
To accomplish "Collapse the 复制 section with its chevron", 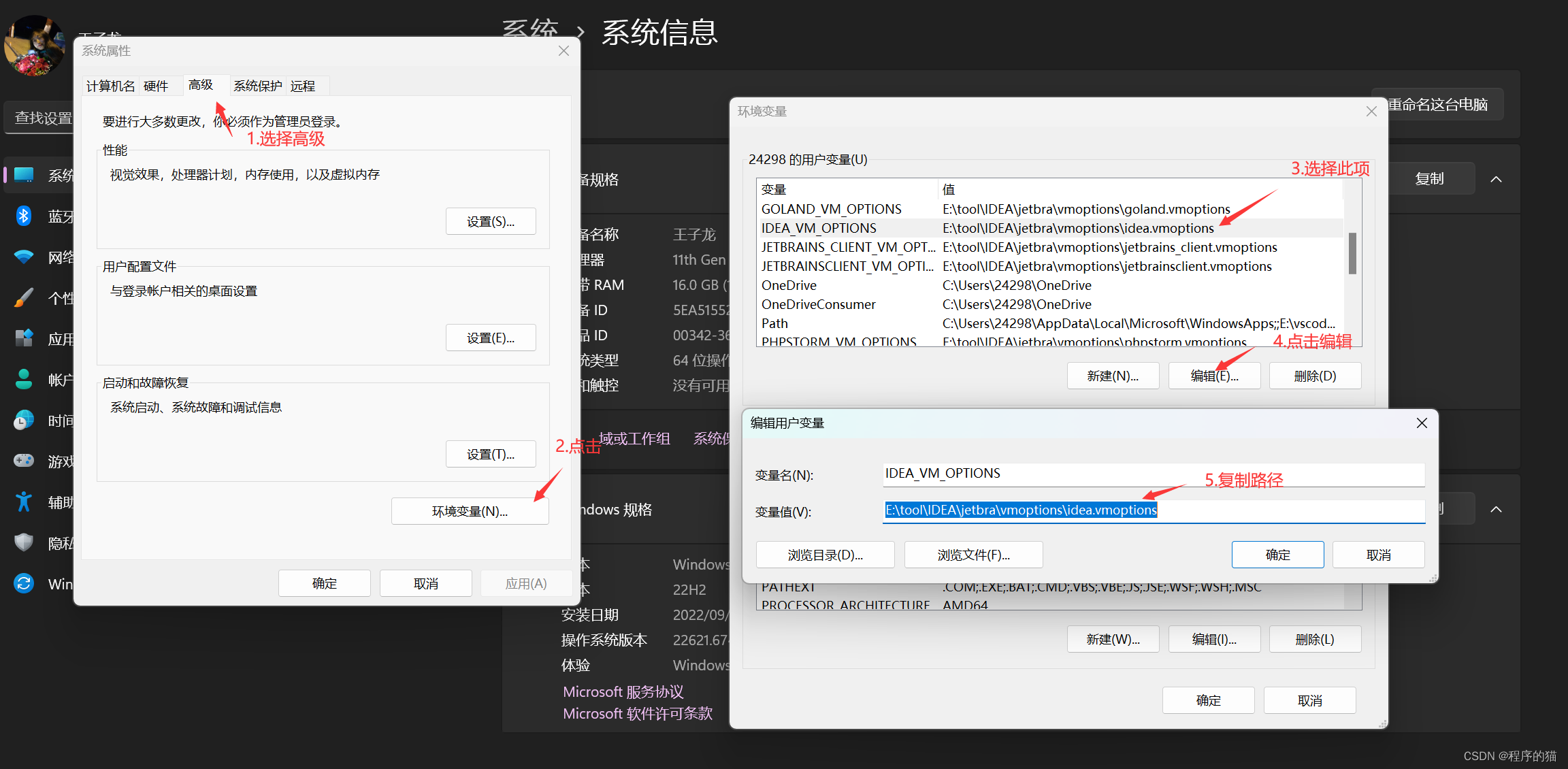I will click(x=1495, y=178).
